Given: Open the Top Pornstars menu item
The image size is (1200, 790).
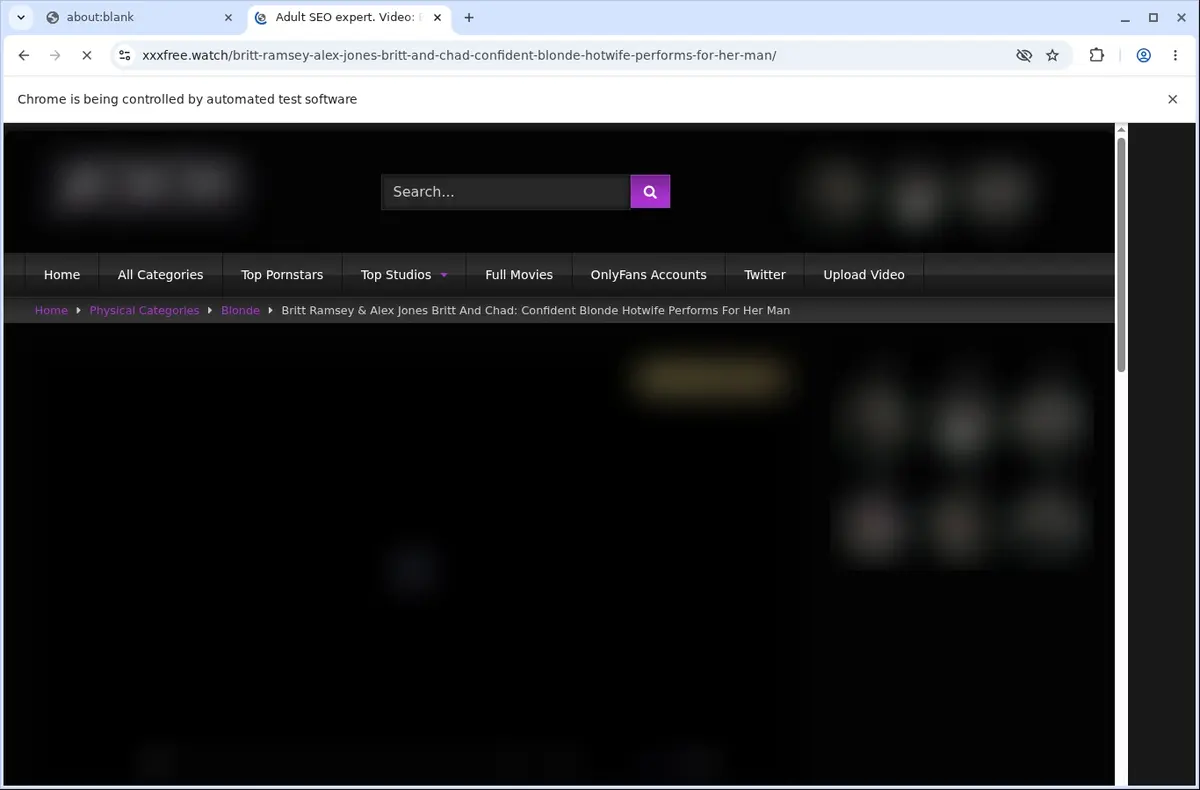Looking at the screenshot, I should [282, 275].
